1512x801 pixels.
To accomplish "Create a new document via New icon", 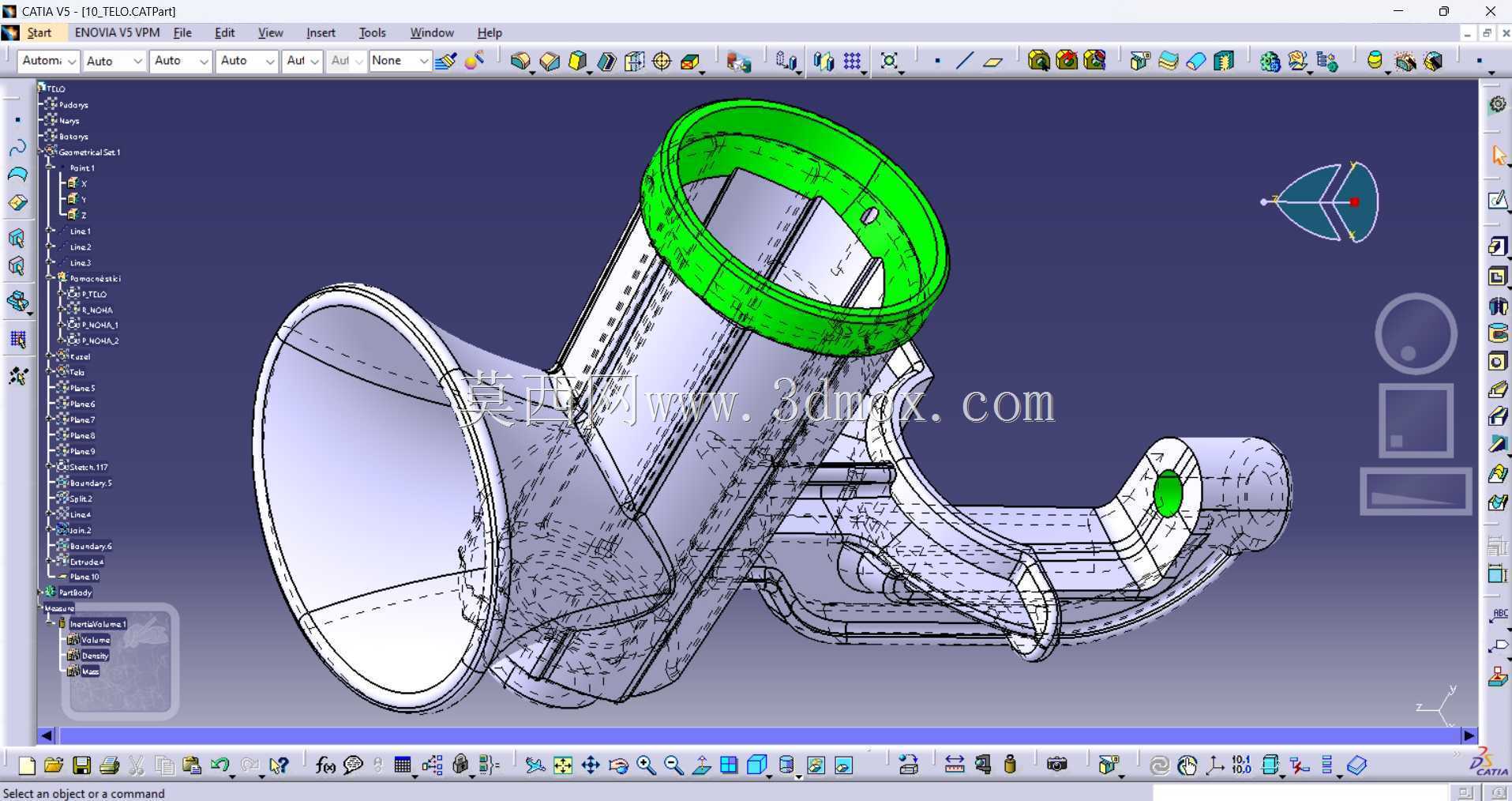I will tap(27, 765).
